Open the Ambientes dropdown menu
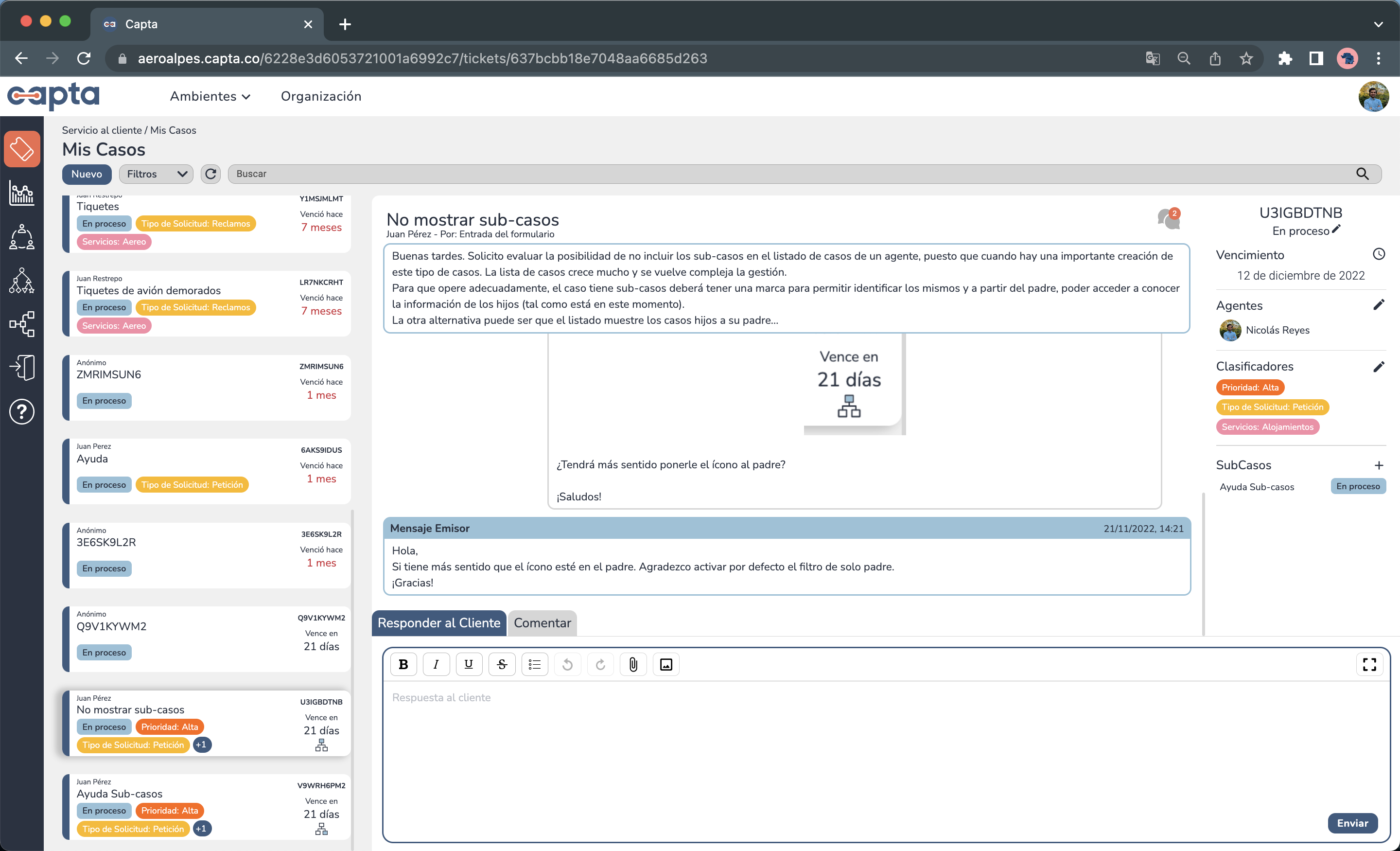Image resolution: width=1400 pixels, height=851 pixels. pos(210,96)
